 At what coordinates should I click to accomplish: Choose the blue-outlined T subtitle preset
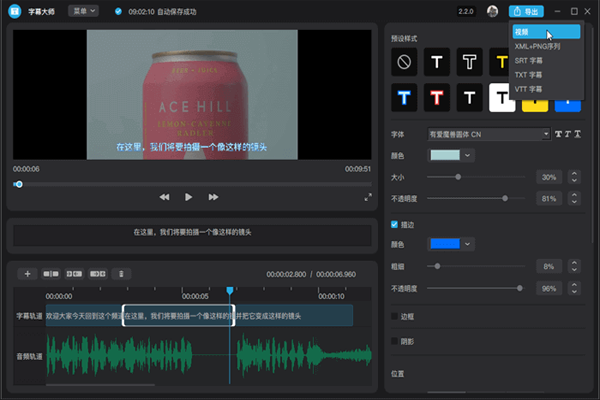pyautogui.click(x=404, y=97)
